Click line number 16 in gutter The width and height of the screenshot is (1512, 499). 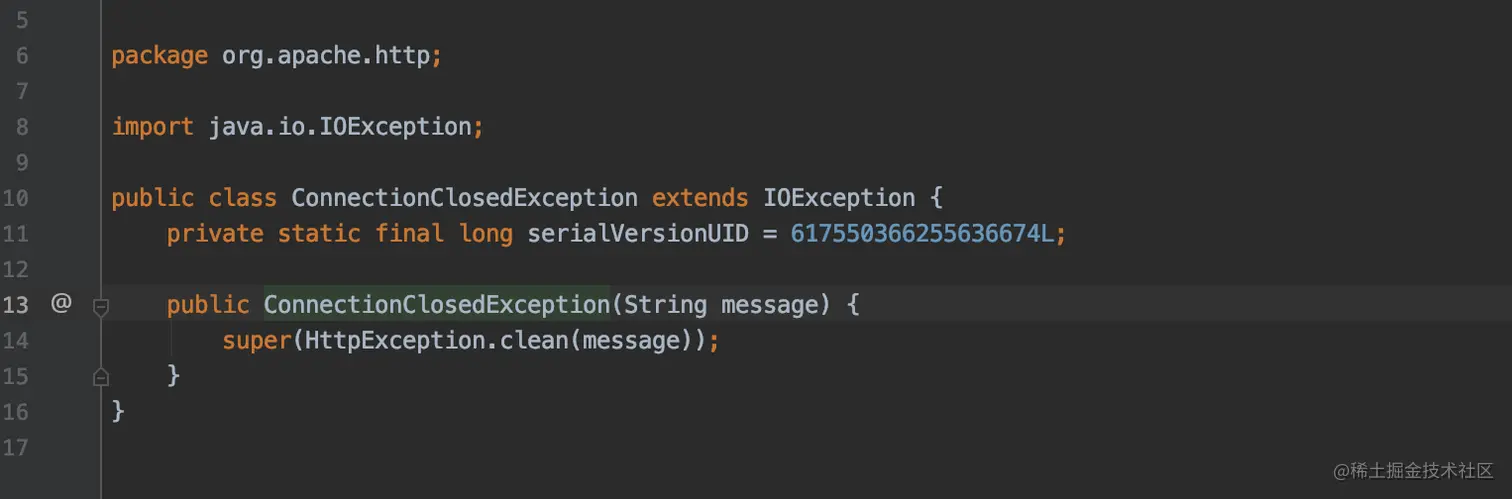(15, 412)
